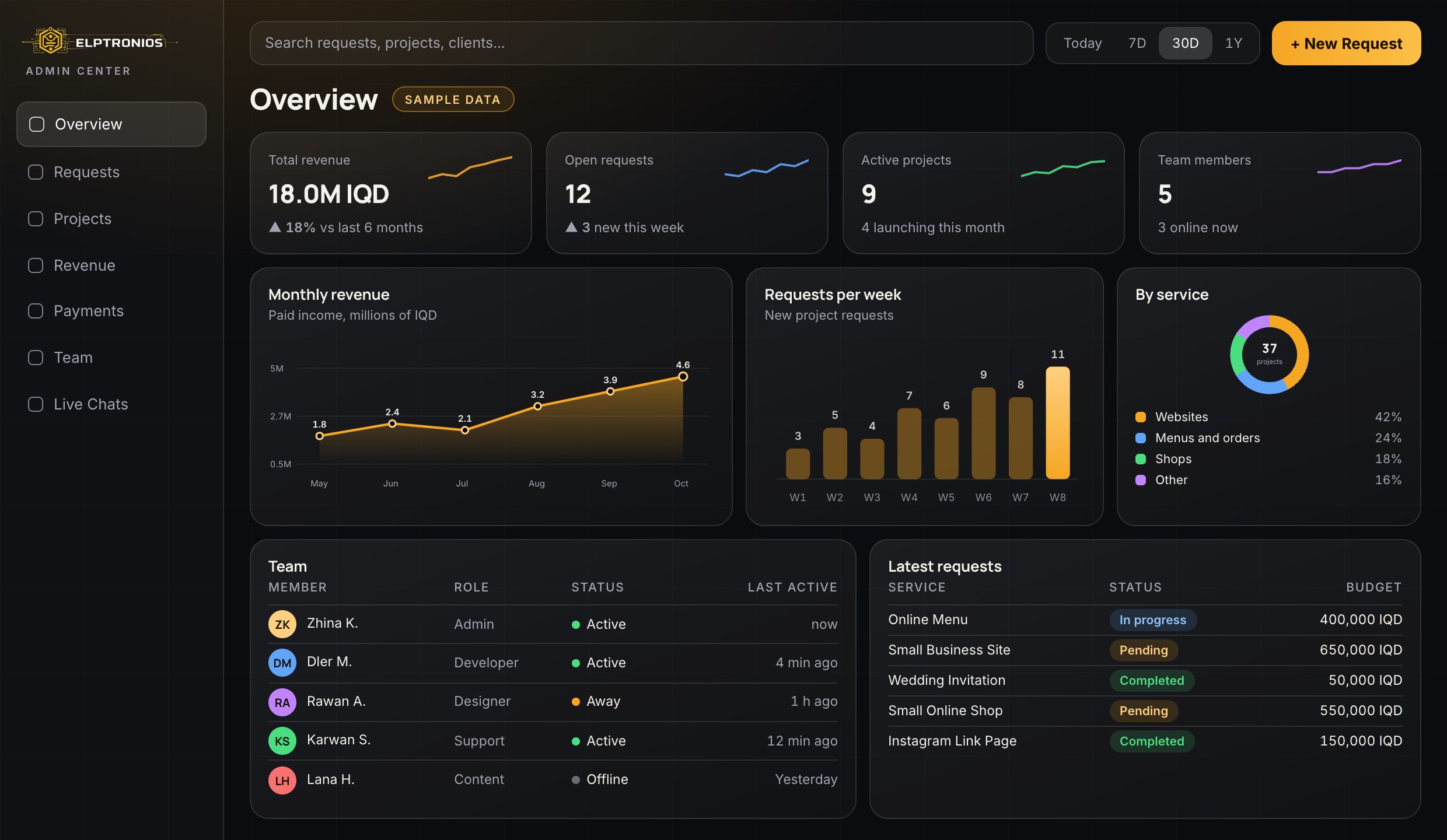Click the Oct 4.6 point on revenue chart
Image resolution: width=1447 pixels, height=840 pixels.
(683, 377)
